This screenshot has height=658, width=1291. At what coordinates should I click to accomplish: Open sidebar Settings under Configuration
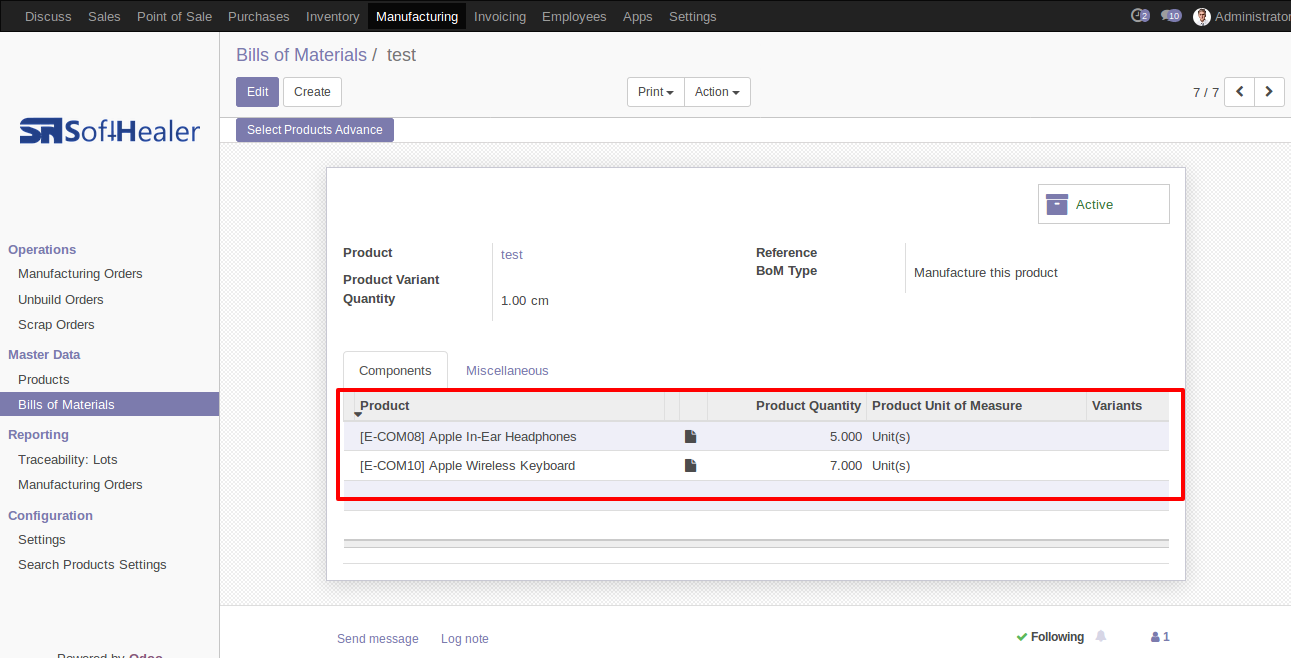pos(42,539)
